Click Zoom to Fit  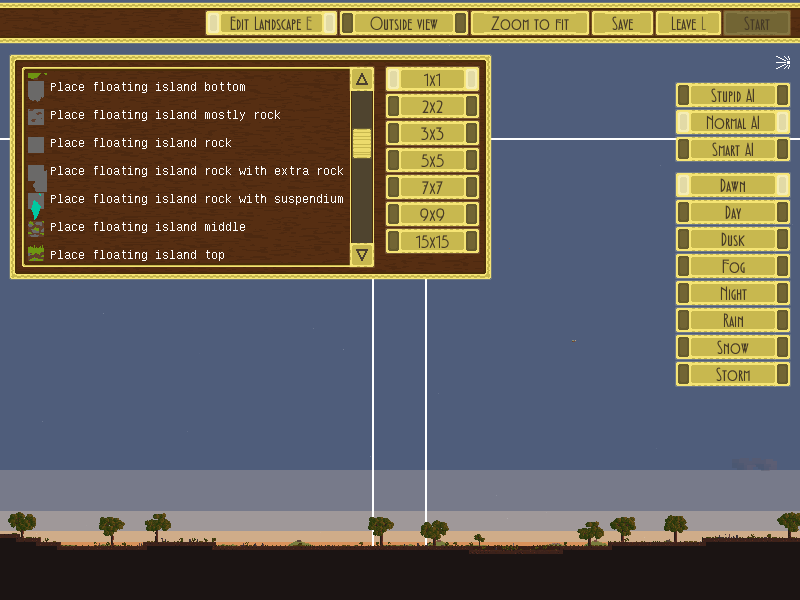[530, 23]
